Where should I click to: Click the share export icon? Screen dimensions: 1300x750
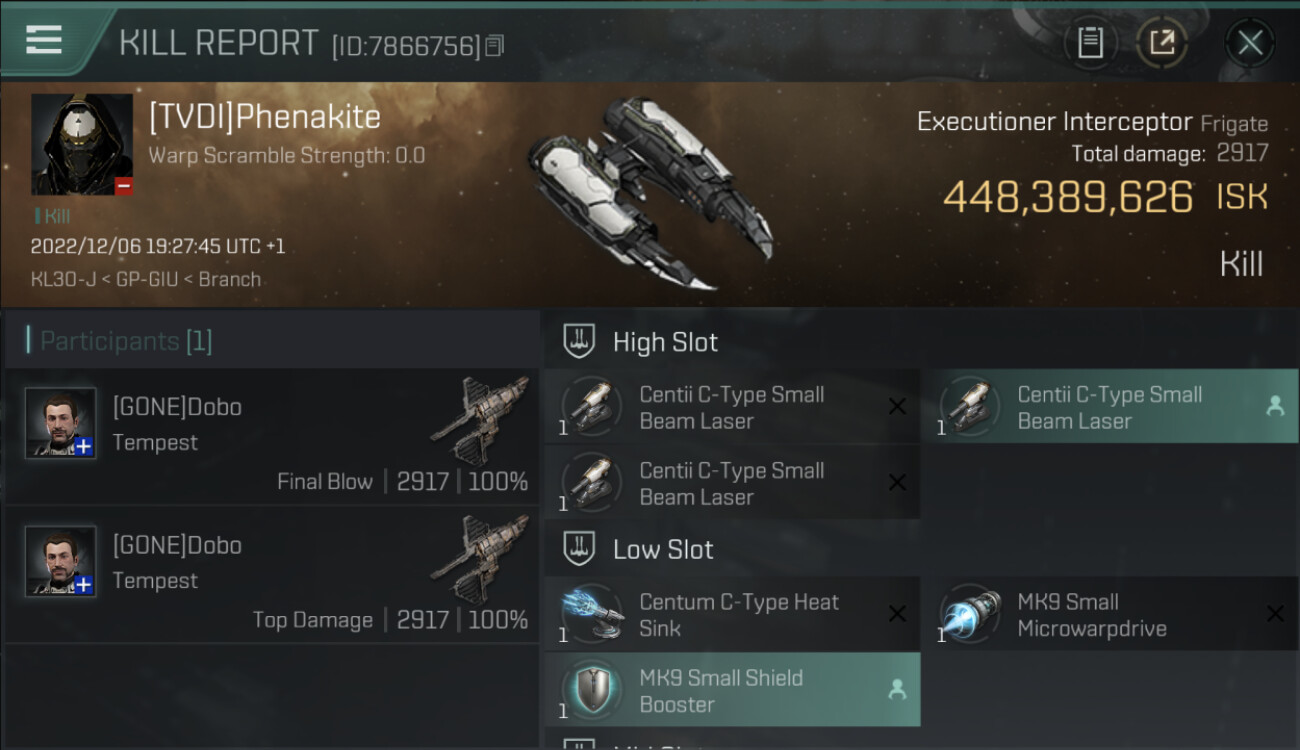pyautogui.click(x=1162, y=42)
